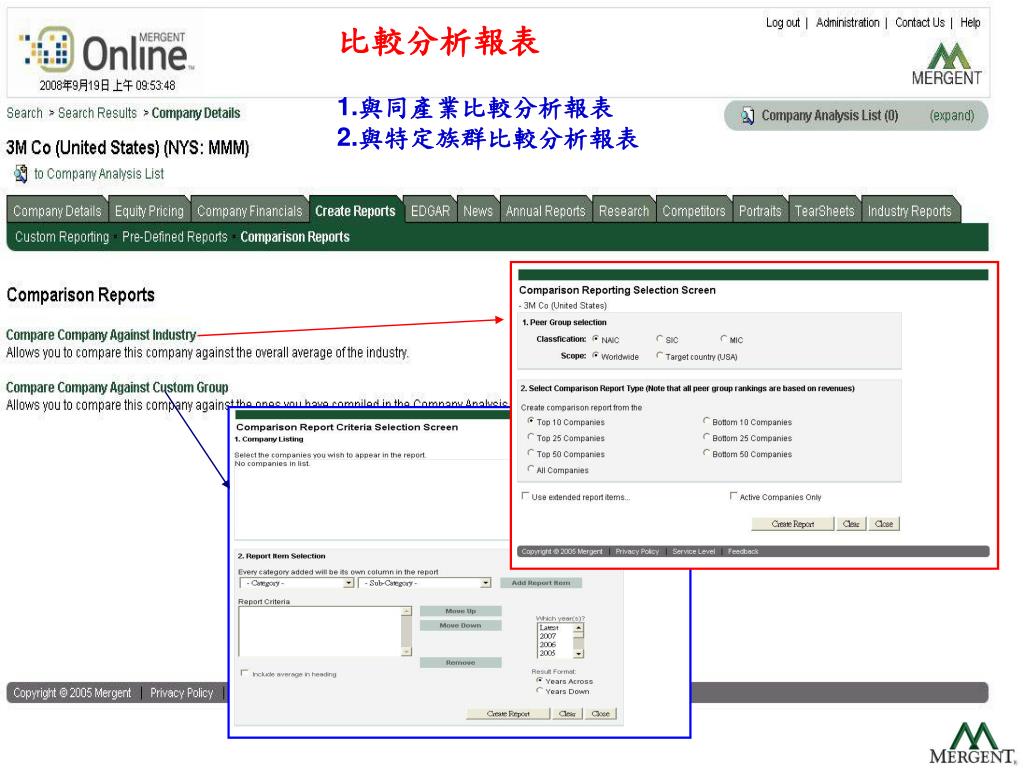1024x768 pixels.
Task: Select Bottom 50 Companies option
Action: [707, 453]
